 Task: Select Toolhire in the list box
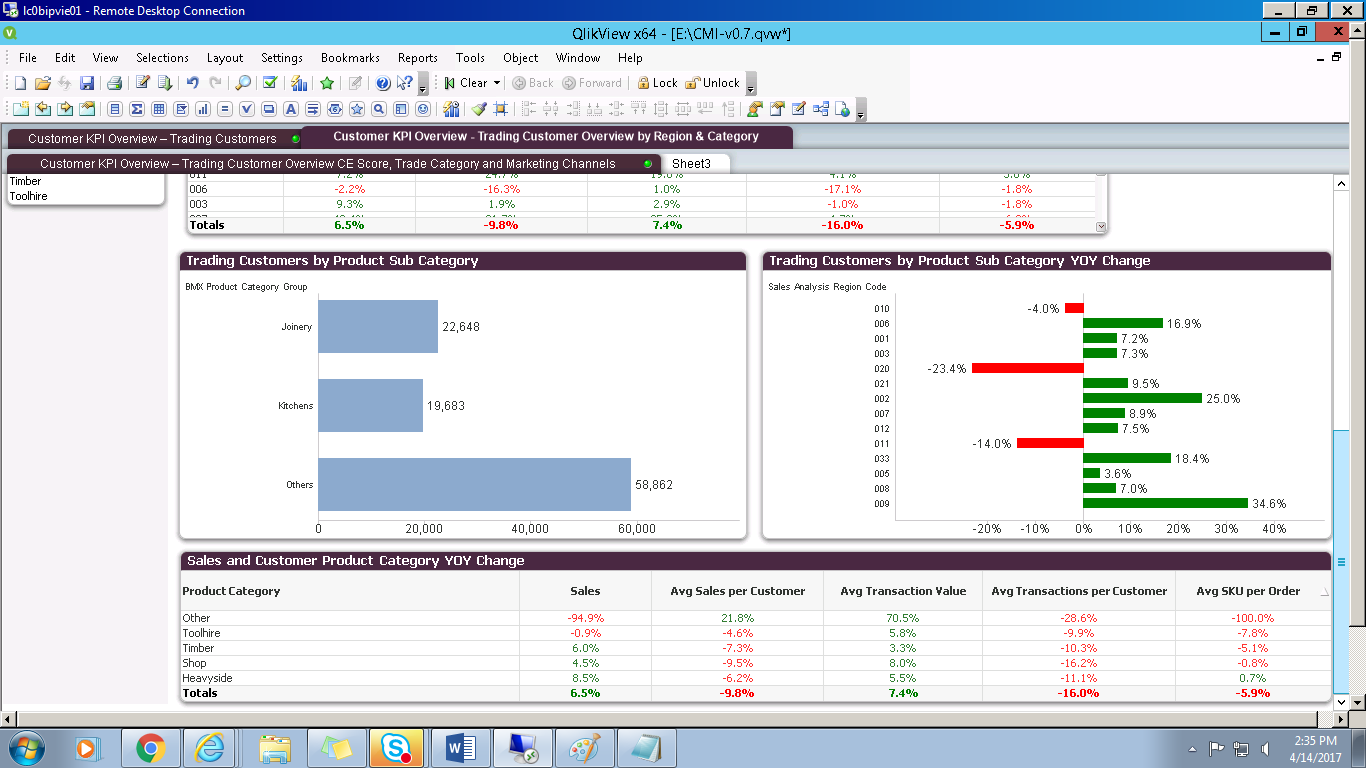pyautogui.click(x=84, y=196)
